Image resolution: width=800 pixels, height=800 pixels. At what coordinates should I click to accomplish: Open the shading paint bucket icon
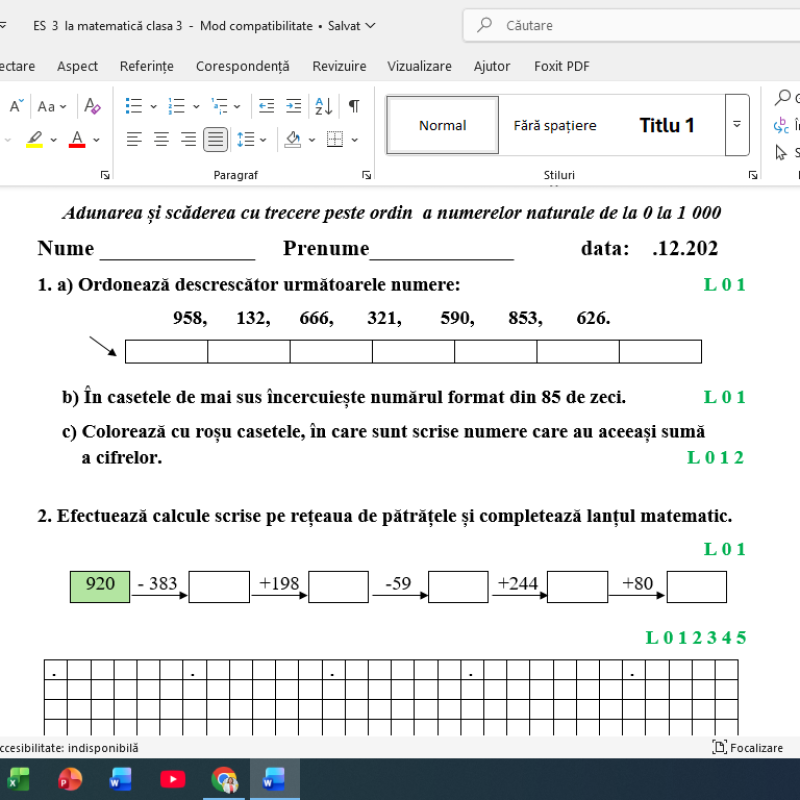tap(293, 140)
